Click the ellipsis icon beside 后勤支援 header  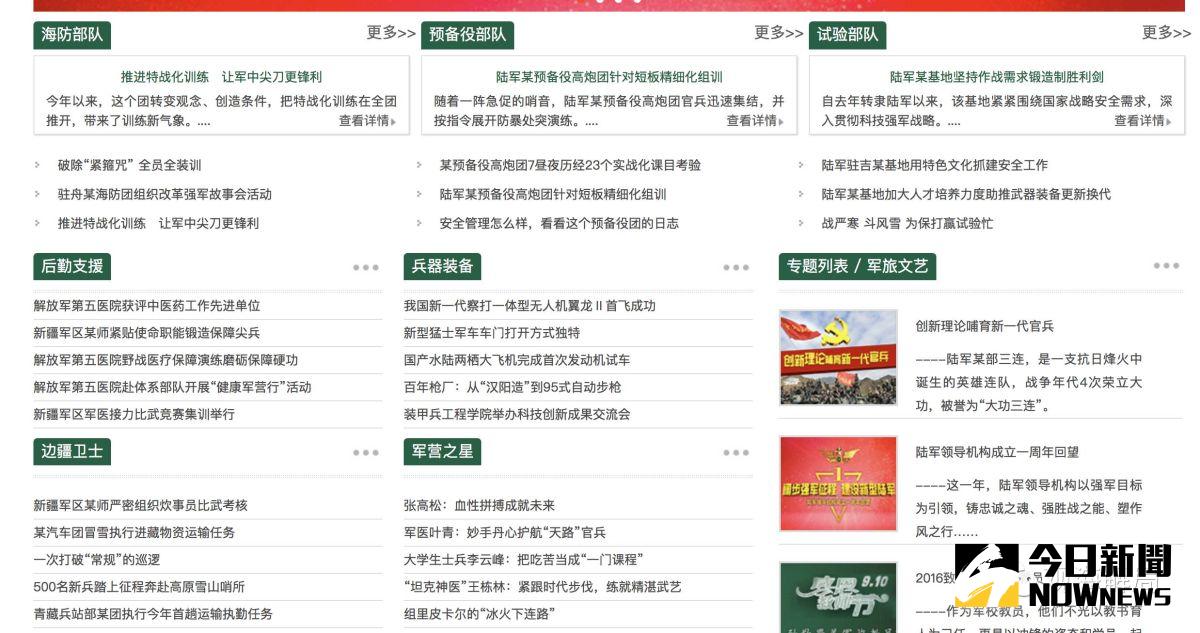click(367, 266)
